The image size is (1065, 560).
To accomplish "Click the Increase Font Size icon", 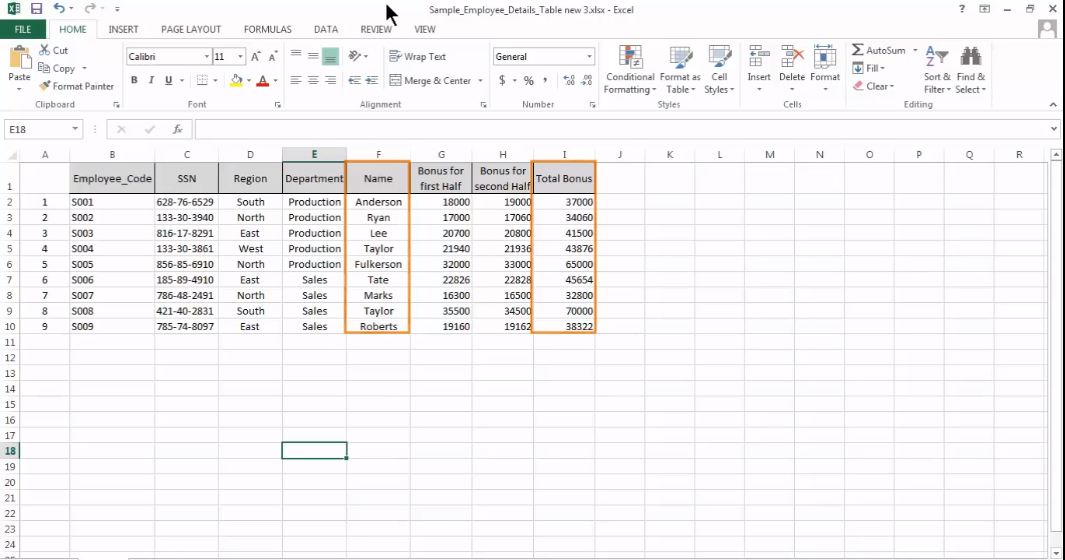I will [x=257, y=57].
